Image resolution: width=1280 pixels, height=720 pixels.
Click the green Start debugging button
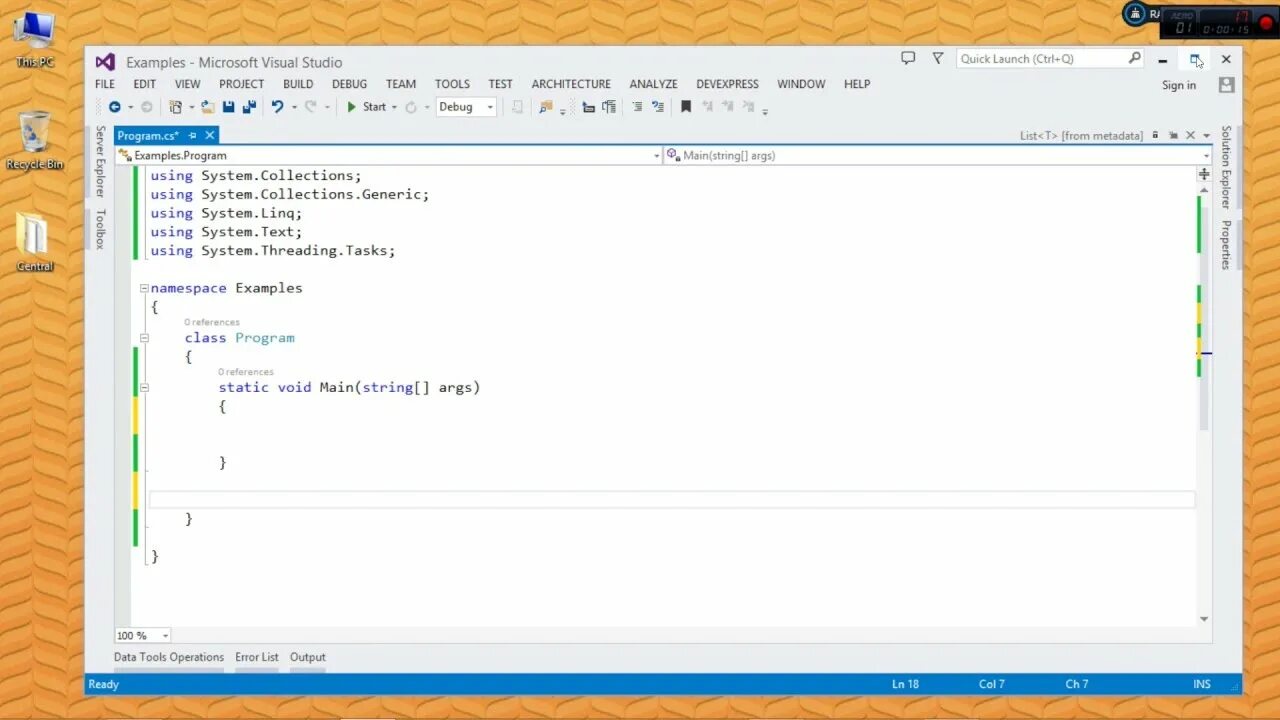click(366, 107)
